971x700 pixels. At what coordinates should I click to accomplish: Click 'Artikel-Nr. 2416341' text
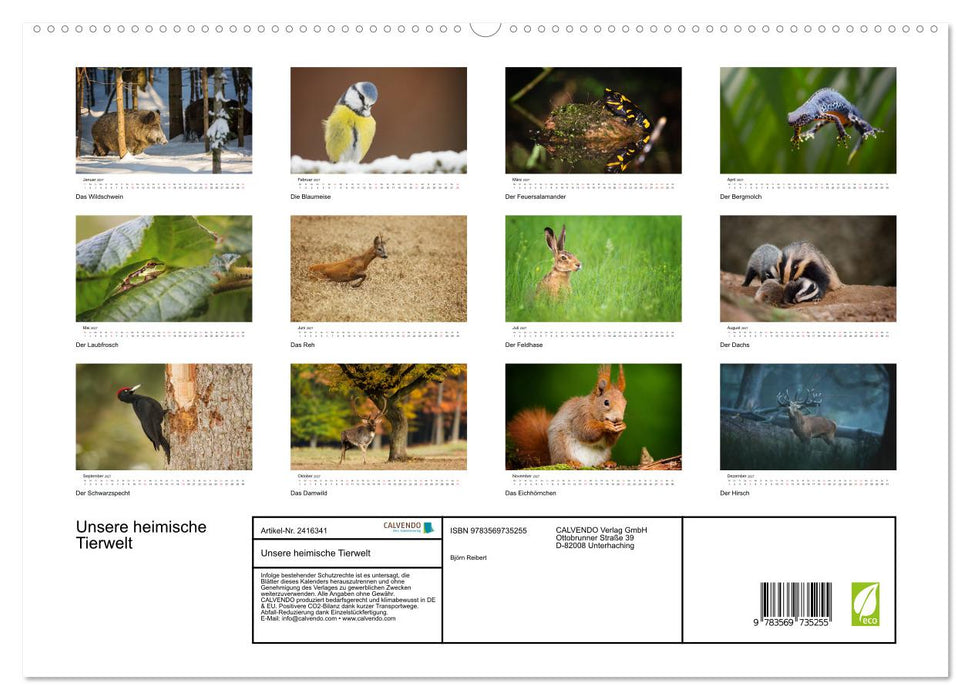pyautogui.click(x=294, y=531)
